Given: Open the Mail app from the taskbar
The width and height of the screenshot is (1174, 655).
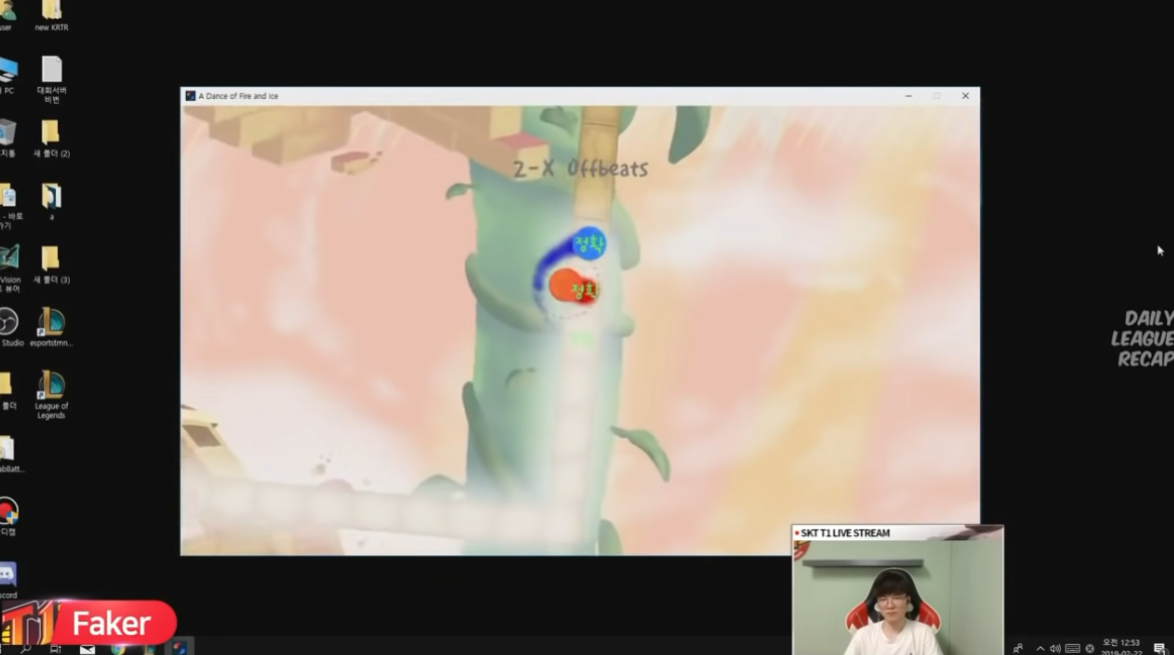Looking at the screenshot, I should click(x=88, y=648).
